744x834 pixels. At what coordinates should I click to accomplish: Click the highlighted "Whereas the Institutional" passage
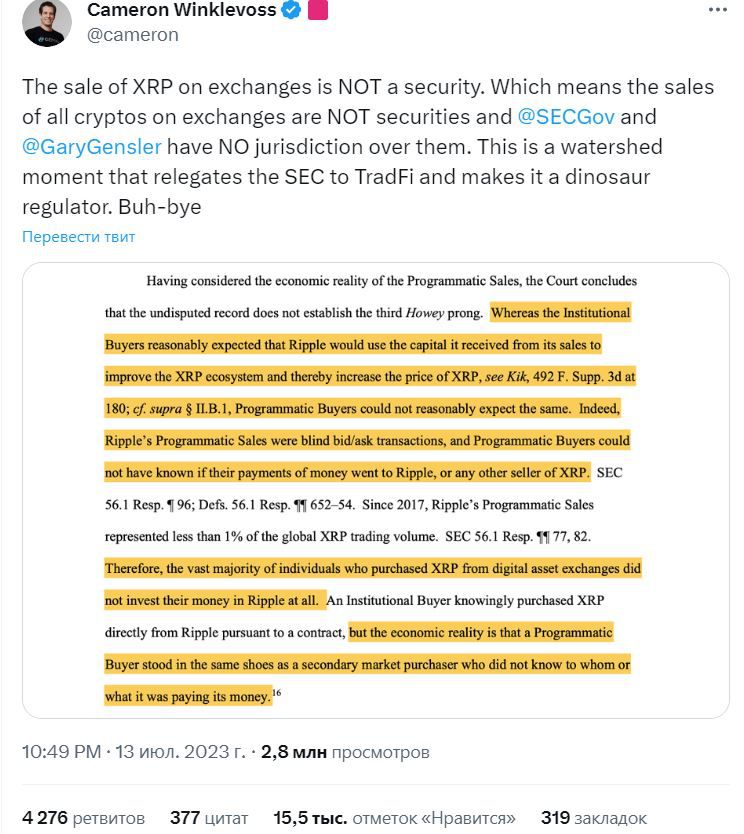click(560, 313)
